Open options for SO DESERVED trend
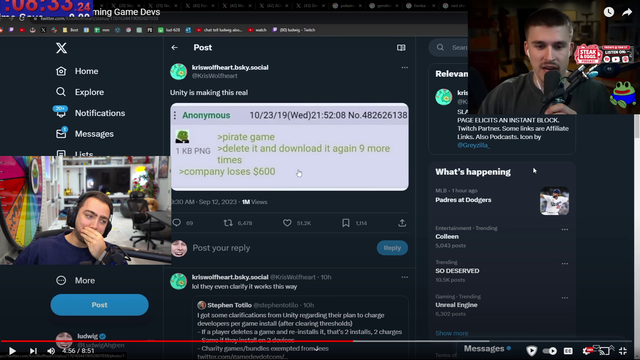Image resolution: width=640 pixels, height=360 pixels. pos(564,264)
